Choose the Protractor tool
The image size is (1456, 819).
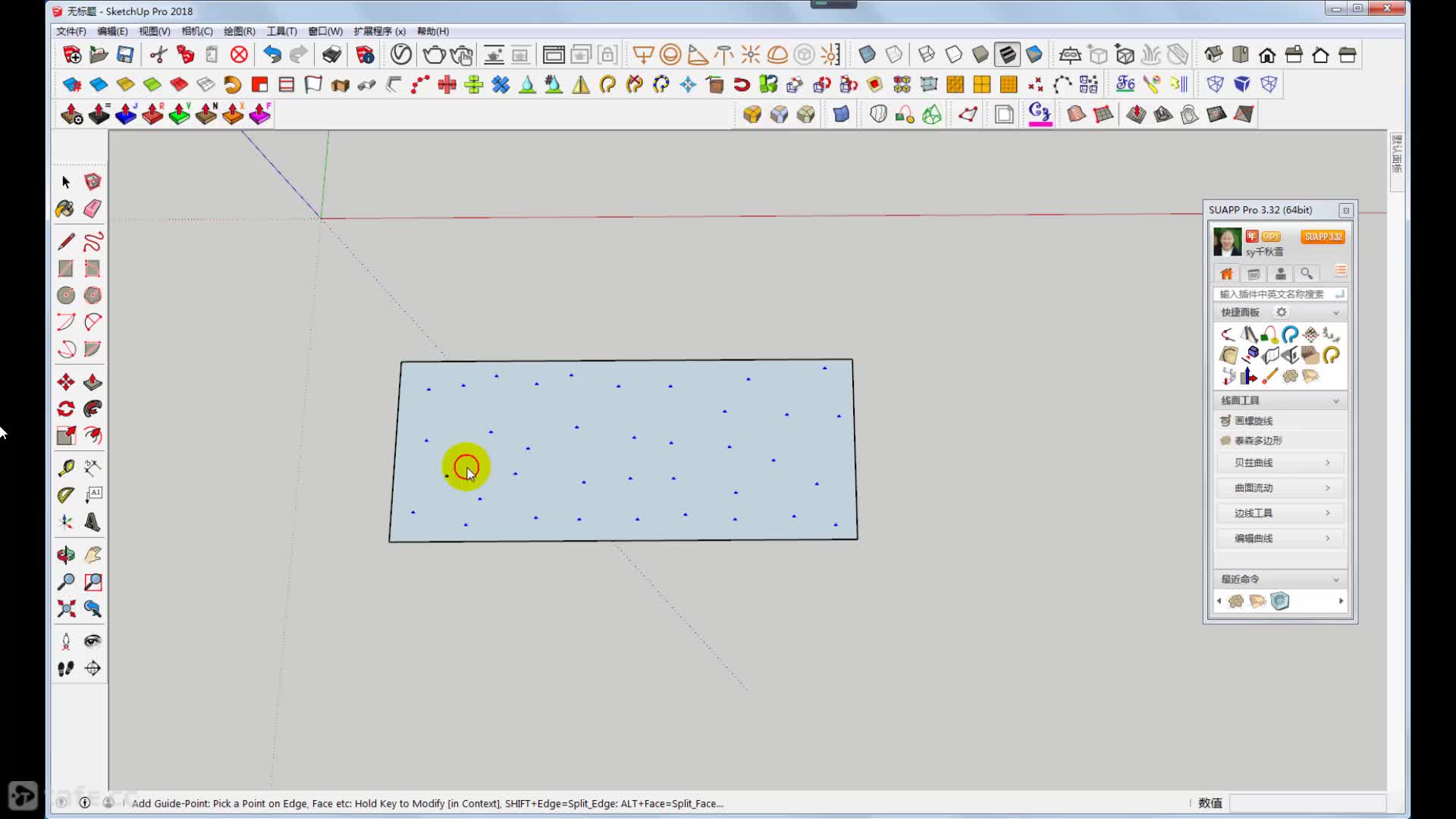click(x=66, y=495)
